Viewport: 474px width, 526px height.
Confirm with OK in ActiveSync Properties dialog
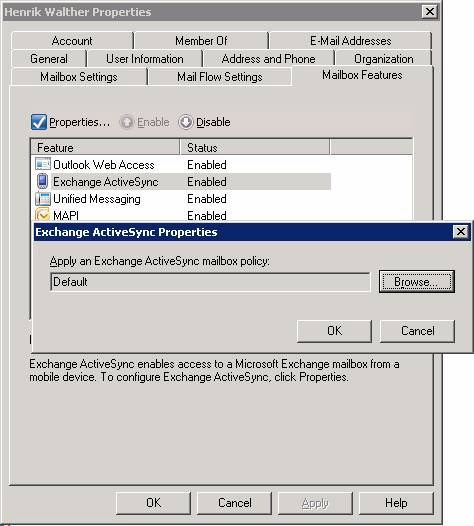click(x=334, y=331)
